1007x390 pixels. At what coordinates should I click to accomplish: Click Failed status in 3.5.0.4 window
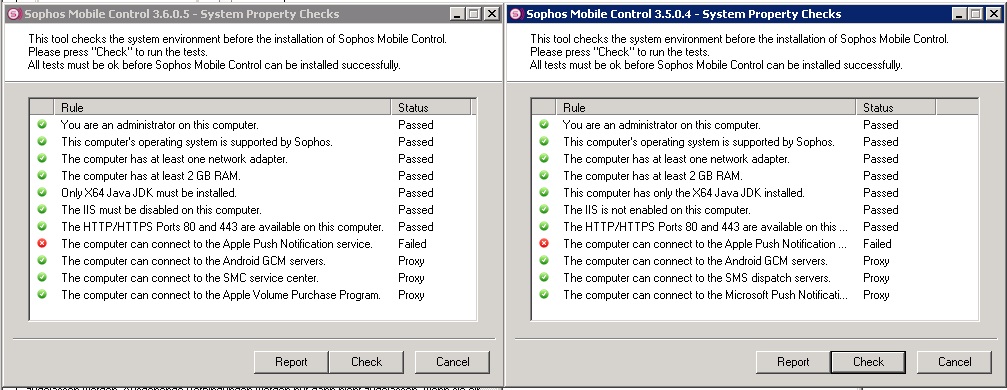(x=877, y=244)
